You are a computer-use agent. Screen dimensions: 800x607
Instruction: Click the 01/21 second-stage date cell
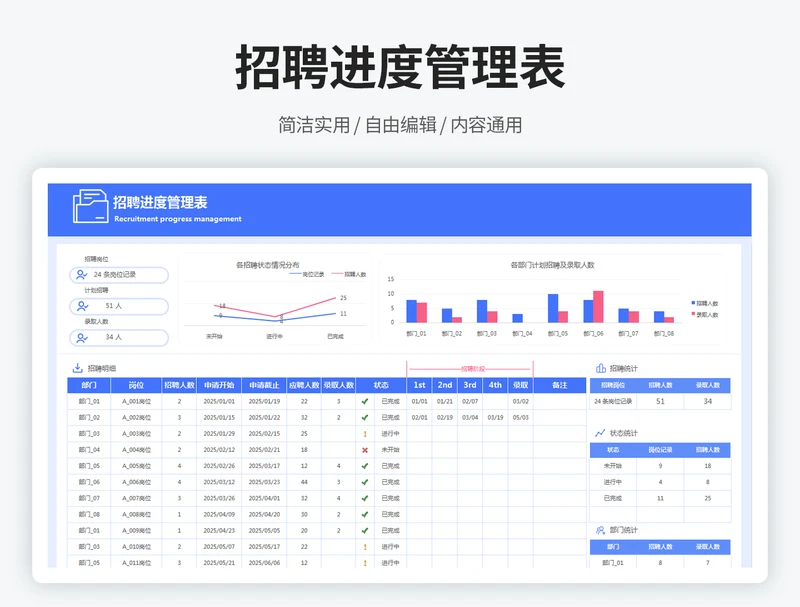(x=445, y=401)
